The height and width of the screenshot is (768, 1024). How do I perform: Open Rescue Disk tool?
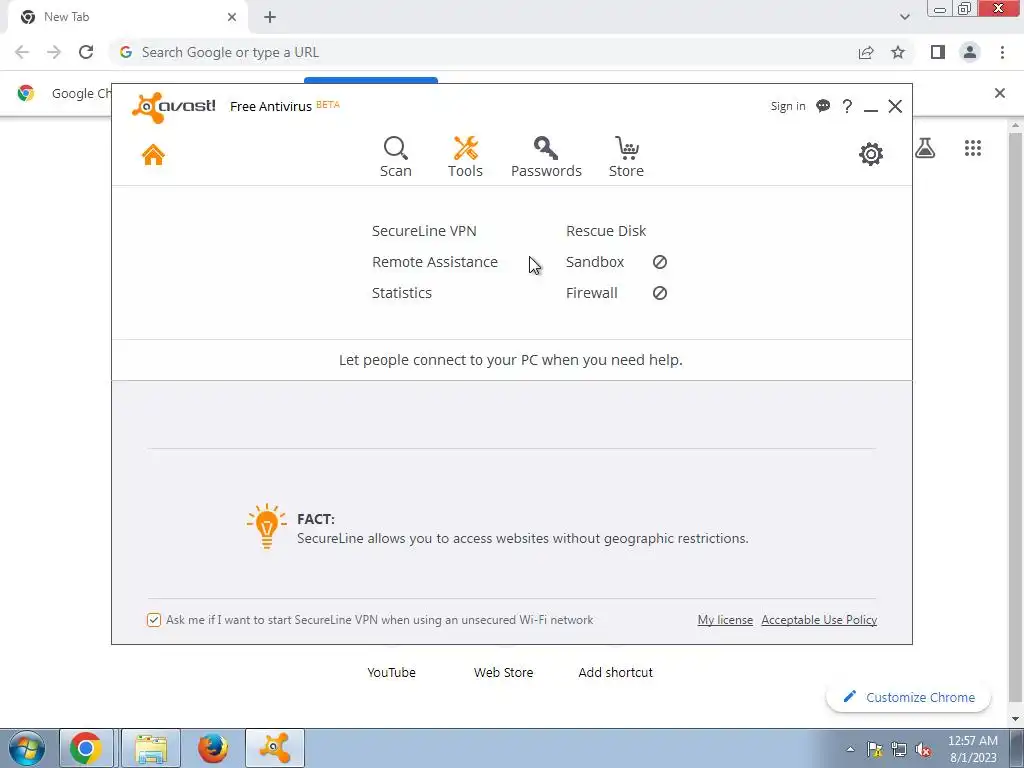pos(606,231)
